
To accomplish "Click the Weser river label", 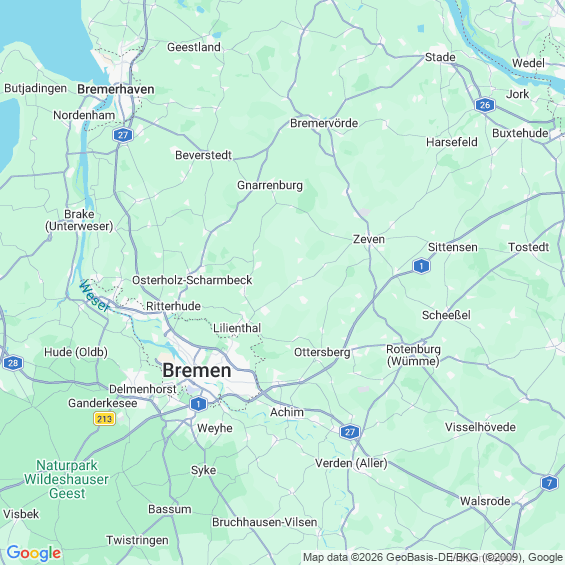I will click(x=94, y=296).
